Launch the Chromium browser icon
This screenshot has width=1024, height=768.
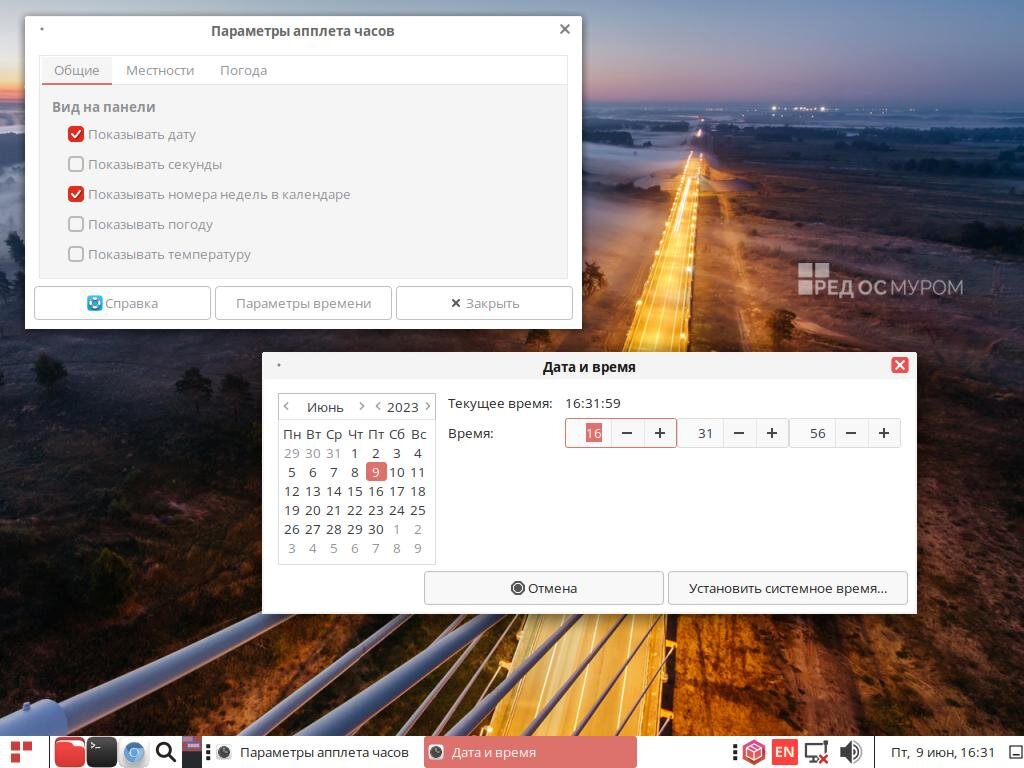click(134, 752)
